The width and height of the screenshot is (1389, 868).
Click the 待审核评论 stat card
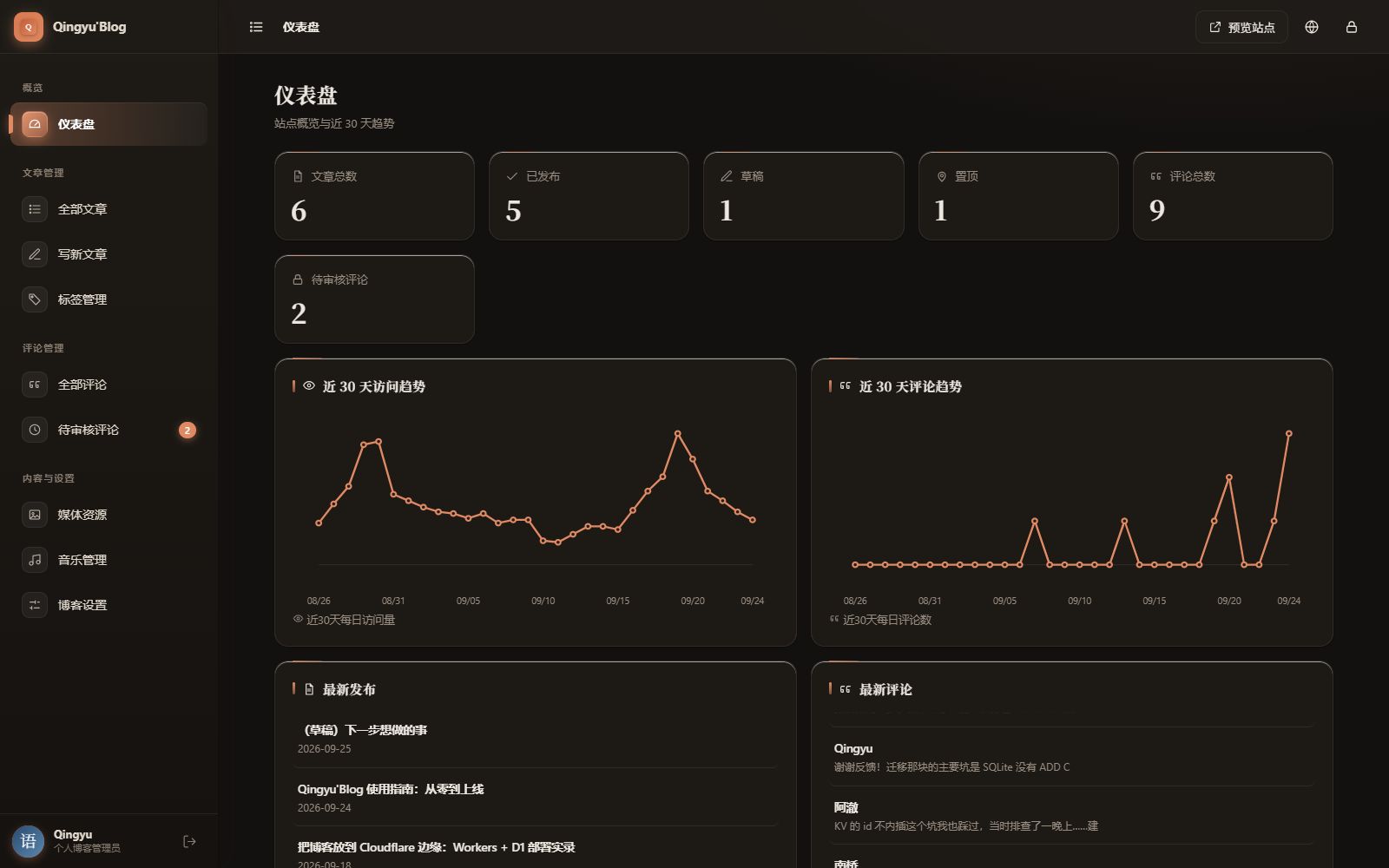pyautogui.click(x=374, y=299)
